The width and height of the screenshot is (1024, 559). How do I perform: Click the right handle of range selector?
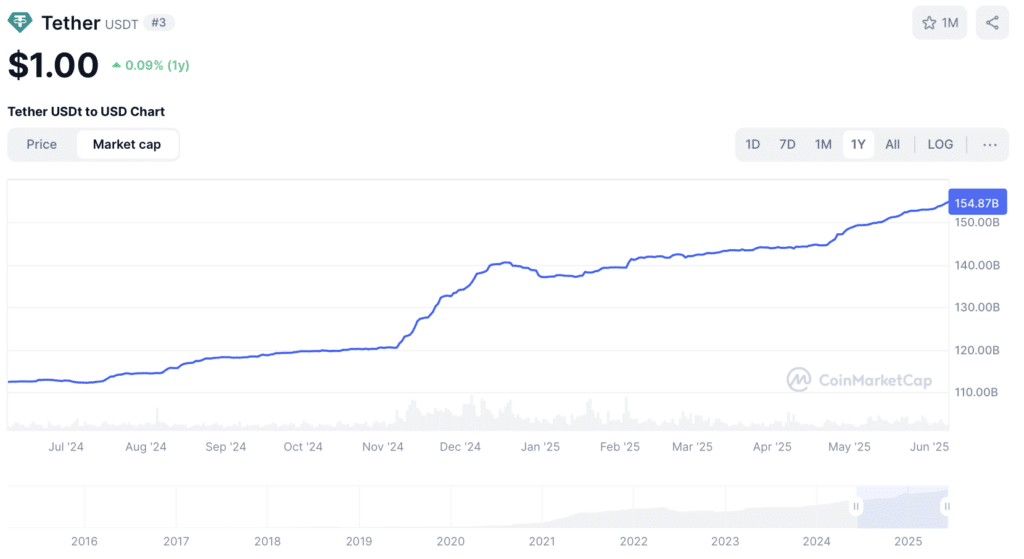[x=946, y=507]
